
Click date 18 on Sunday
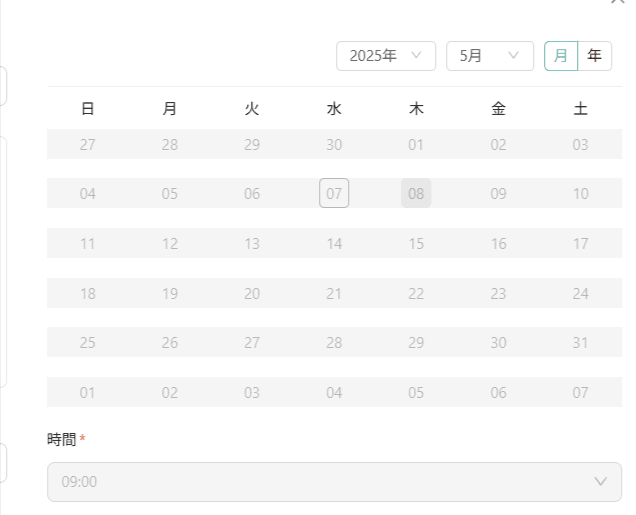(88, 293)
